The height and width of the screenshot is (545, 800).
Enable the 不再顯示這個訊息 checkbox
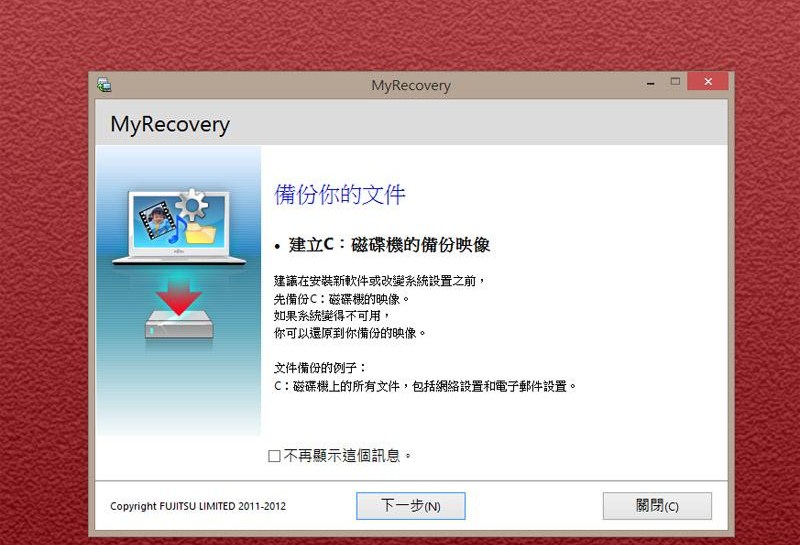point(274,456)
